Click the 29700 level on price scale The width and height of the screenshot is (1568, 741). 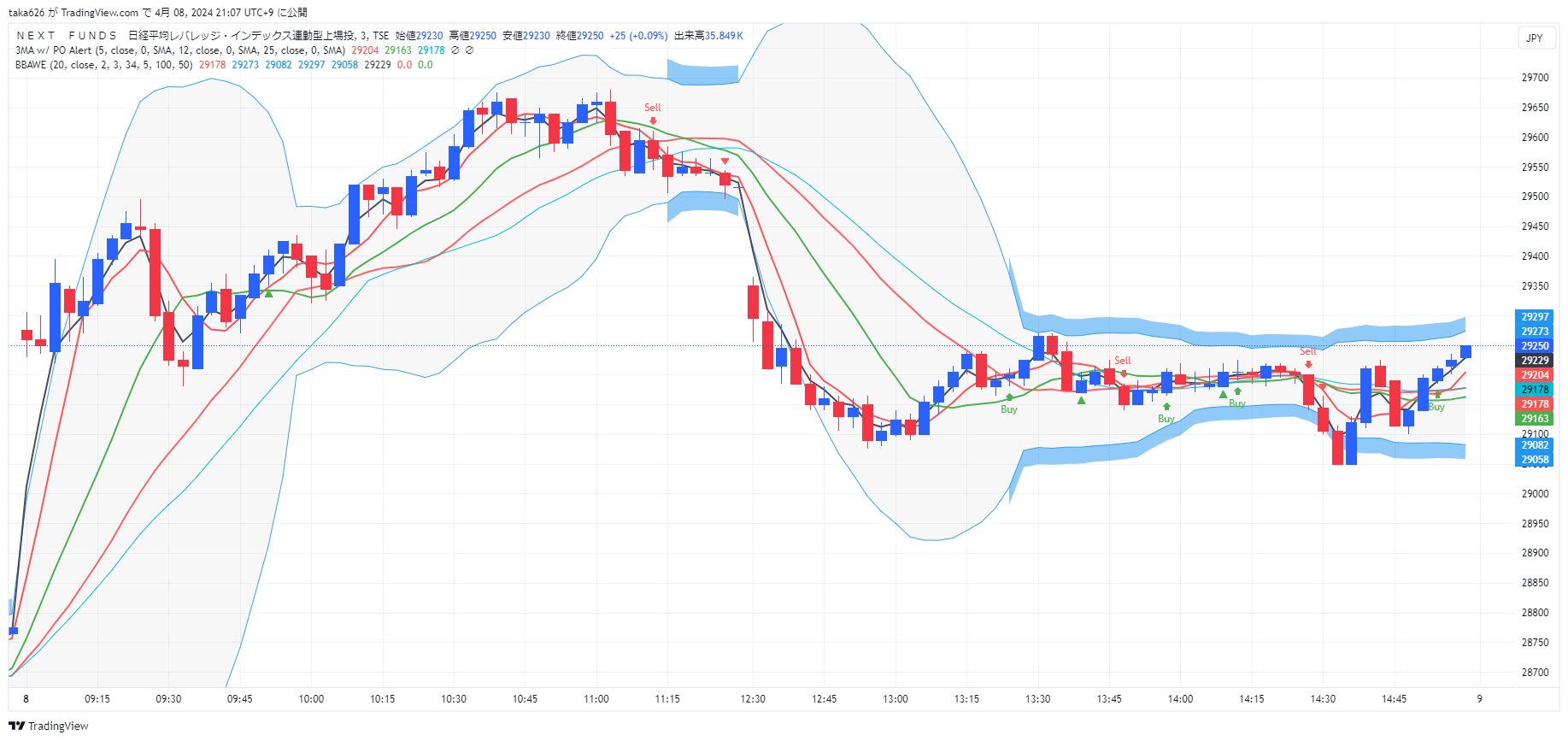(1535, 78)
